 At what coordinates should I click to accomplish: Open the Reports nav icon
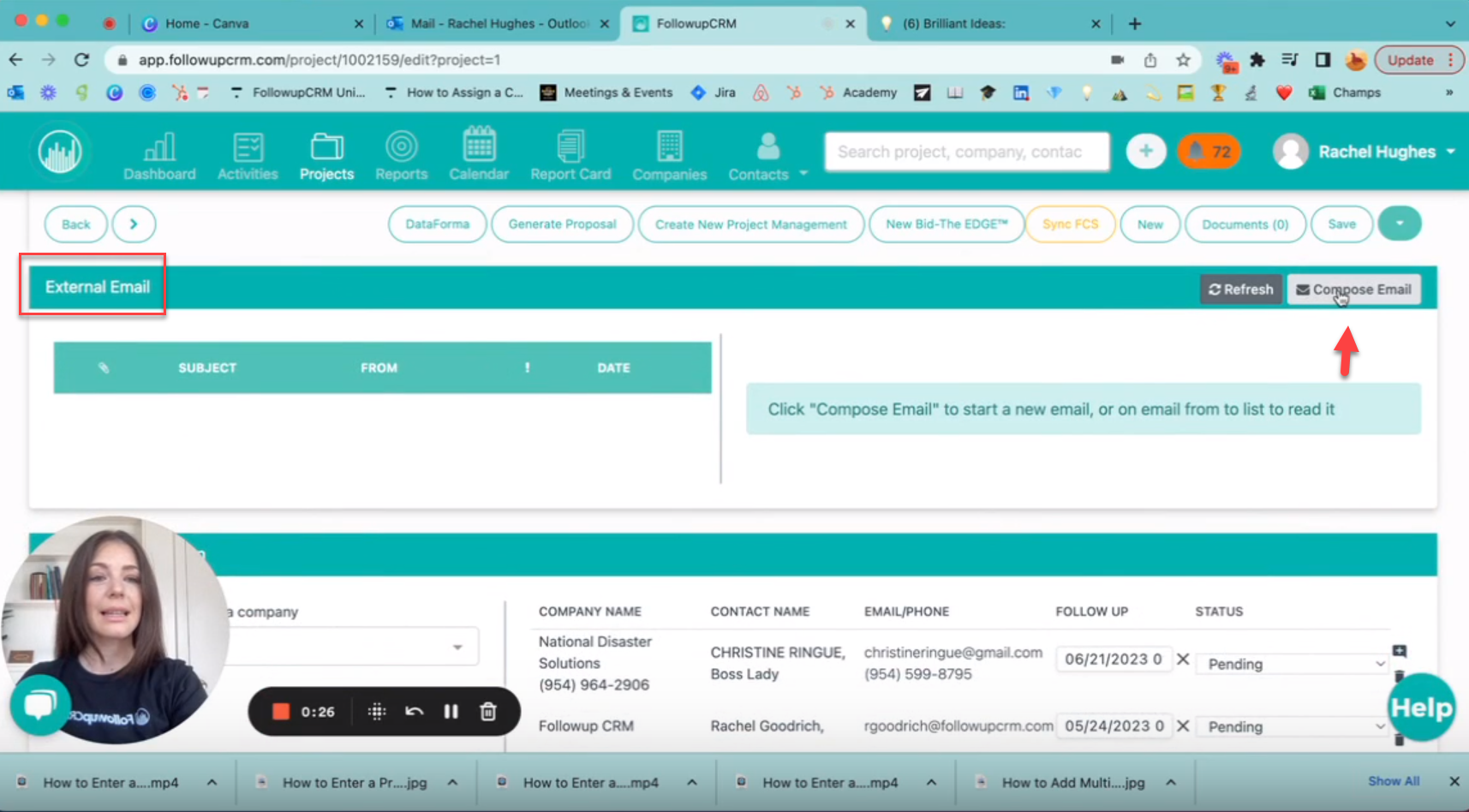coord(401,155)
